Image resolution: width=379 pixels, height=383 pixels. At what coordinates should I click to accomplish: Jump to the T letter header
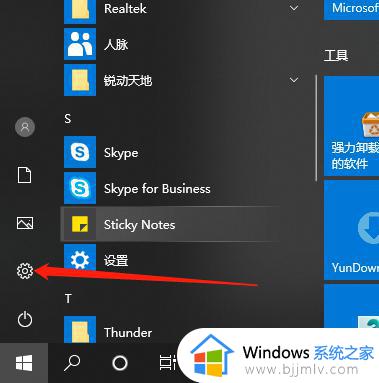click(68, 298)
